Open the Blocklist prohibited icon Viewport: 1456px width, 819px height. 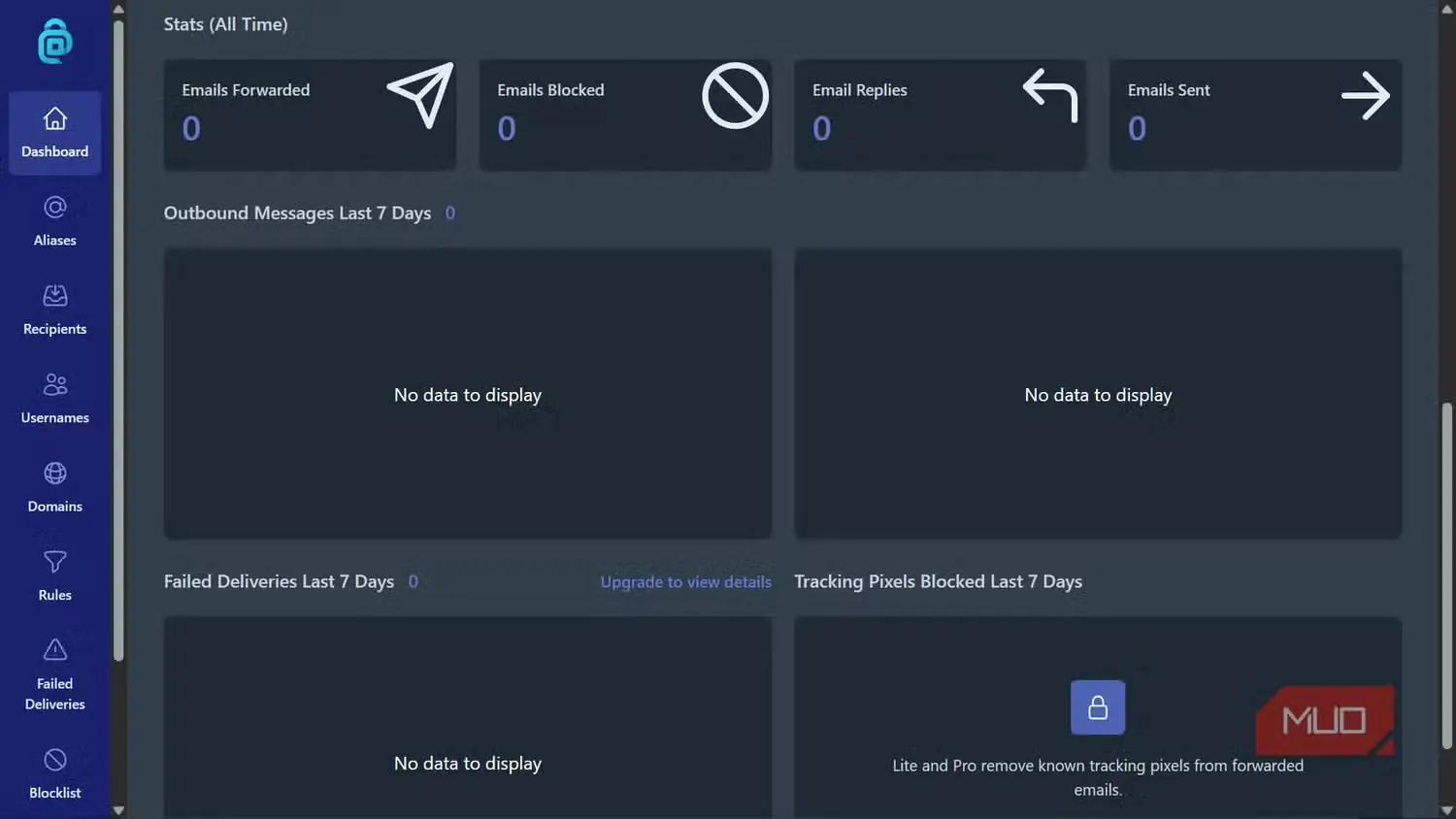point(55,760)
